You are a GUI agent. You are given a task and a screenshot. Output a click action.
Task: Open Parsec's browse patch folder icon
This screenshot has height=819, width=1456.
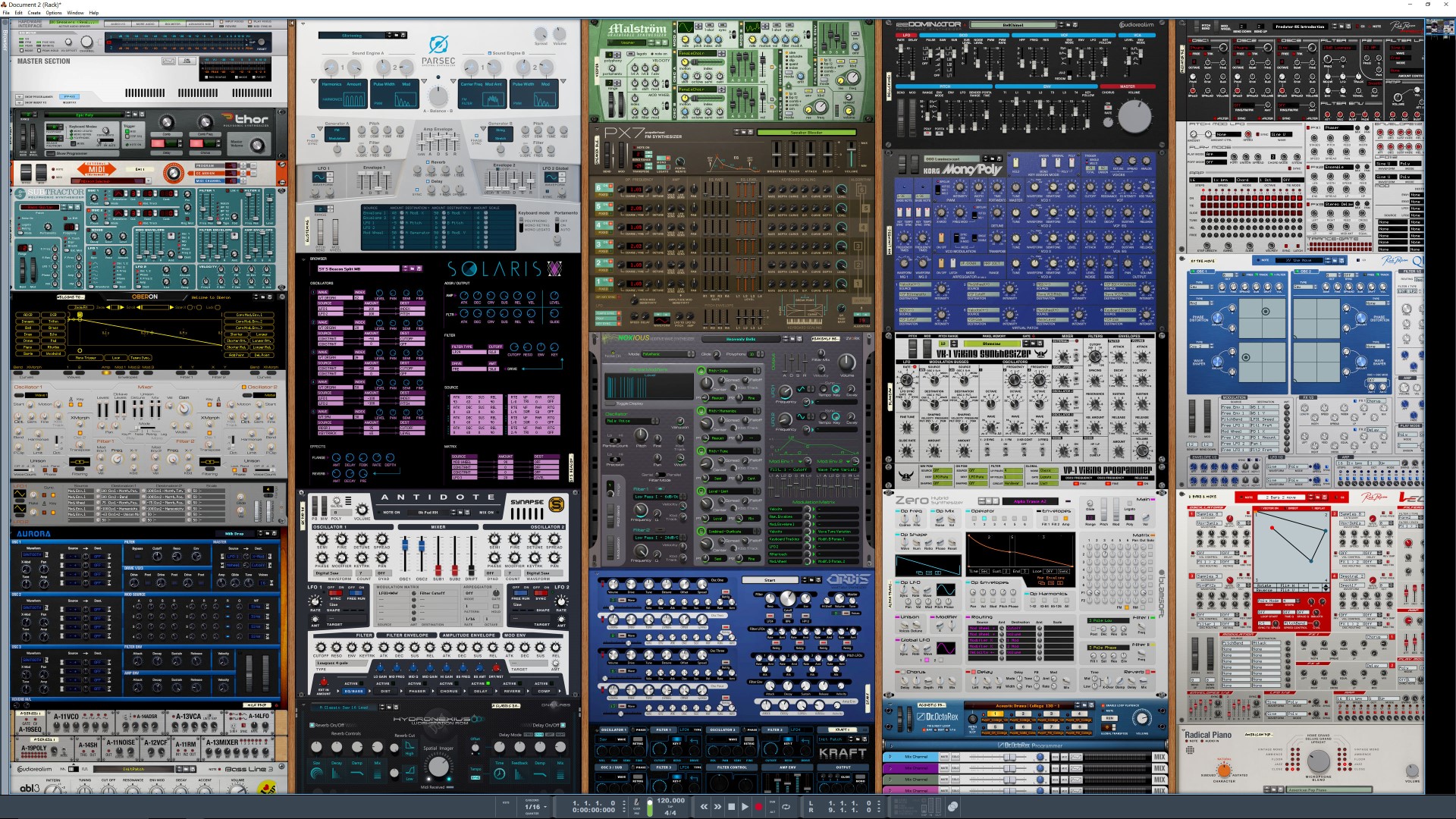click(397, 35)
